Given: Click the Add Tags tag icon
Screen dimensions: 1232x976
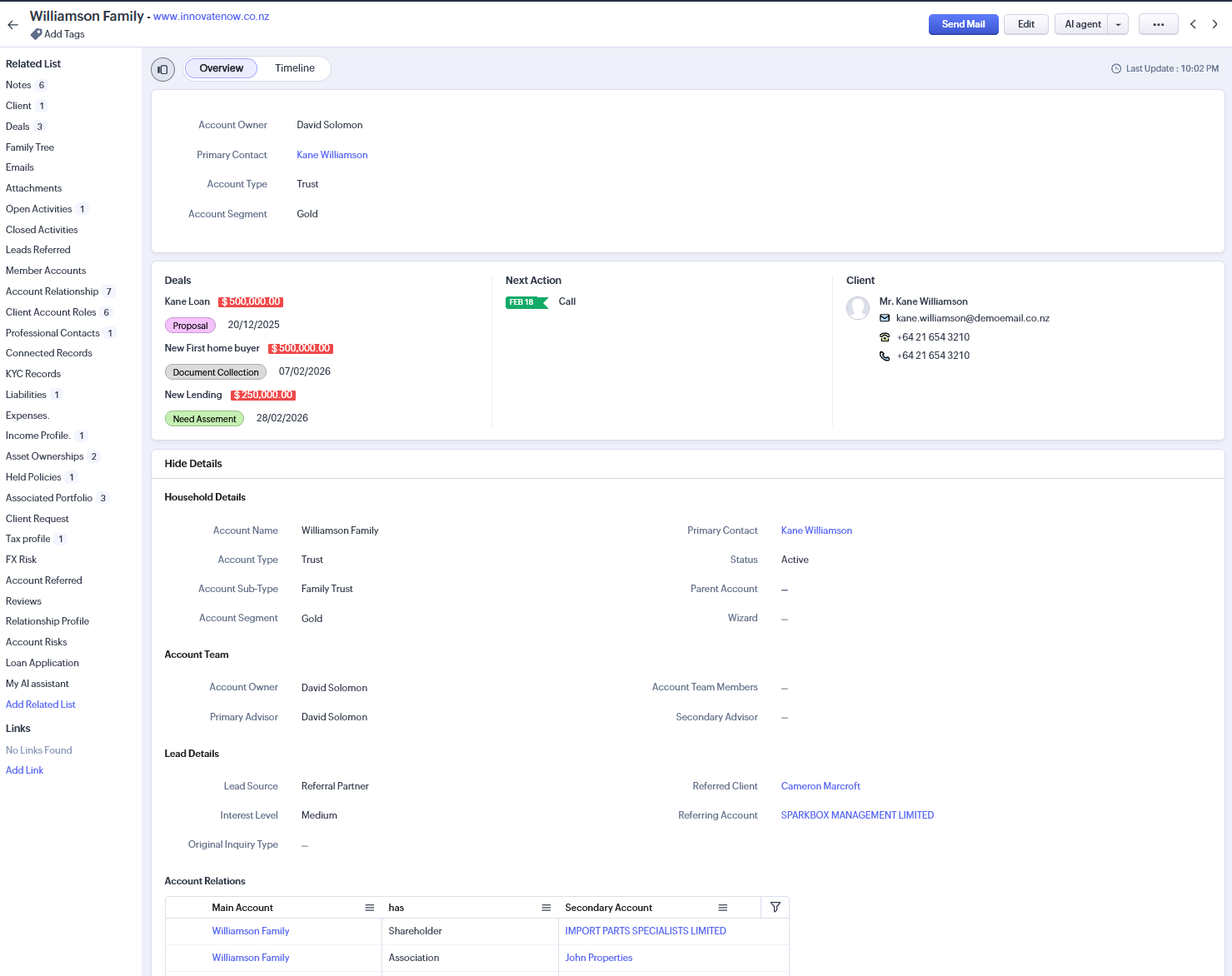Looking at the screenshot, I should point(36,34).
